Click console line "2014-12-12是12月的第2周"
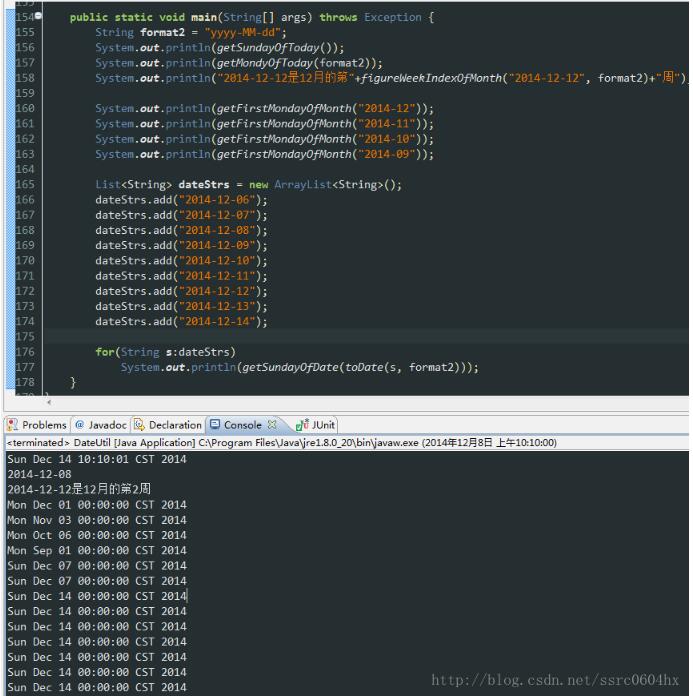 point(79,489)
